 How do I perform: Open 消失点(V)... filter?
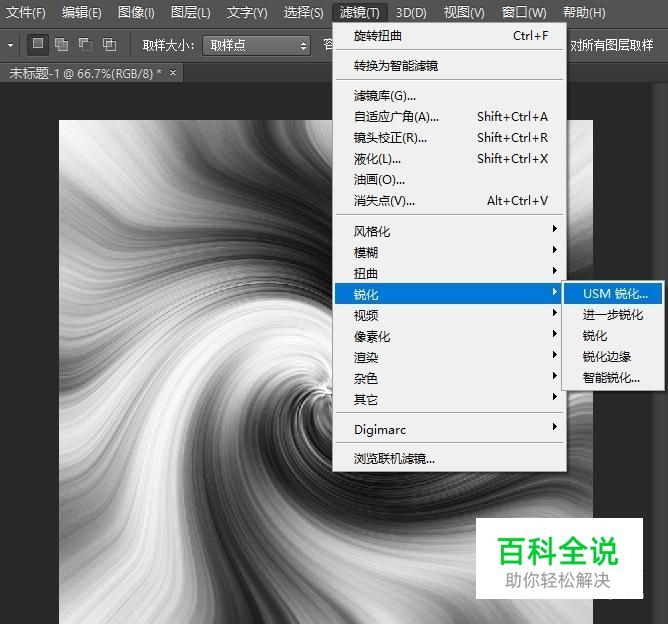click(x=449, y=201)
